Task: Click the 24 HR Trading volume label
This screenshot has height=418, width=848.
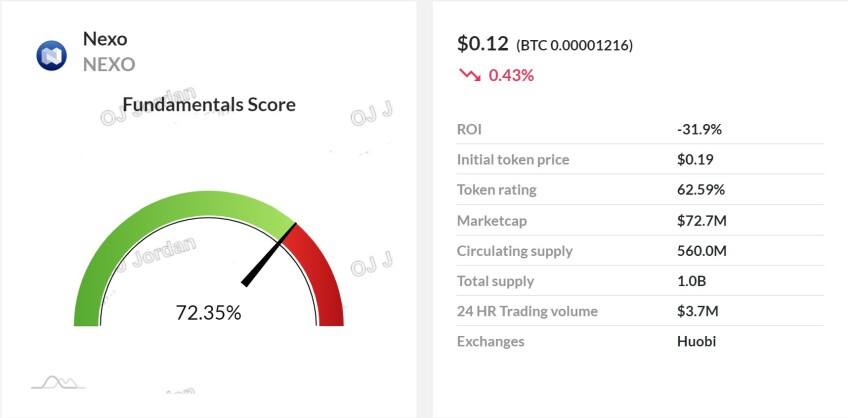Action: (x=527, y=311)
